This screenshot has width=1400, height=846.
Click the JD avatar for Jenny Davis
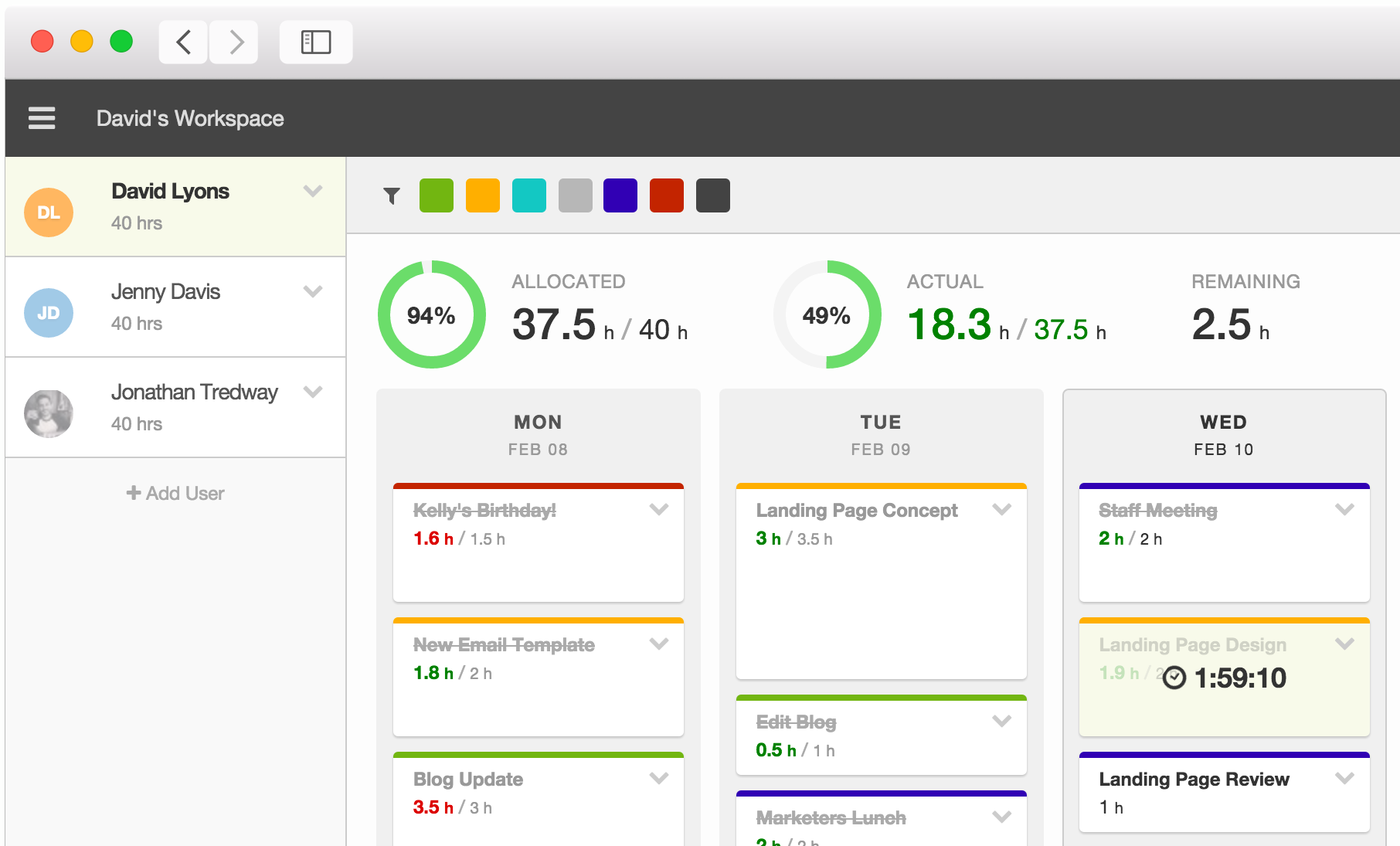click(49, 313)
